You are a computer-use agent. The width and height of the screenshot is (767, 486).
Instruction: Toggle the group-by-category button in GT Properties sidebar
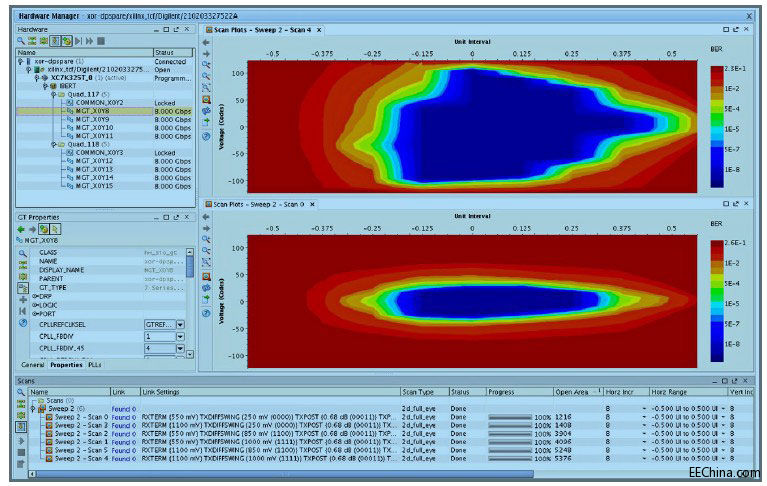23,288
